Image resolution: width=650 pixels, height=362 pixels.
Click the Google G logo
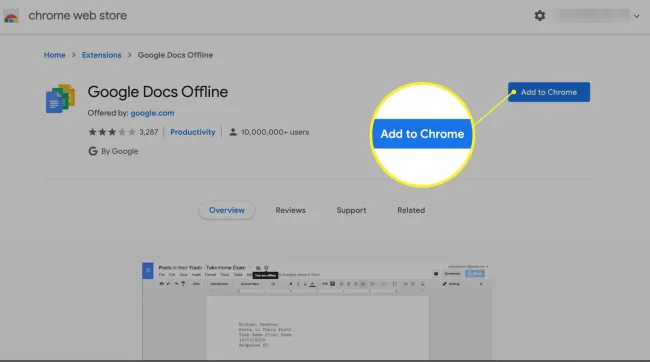93,151
